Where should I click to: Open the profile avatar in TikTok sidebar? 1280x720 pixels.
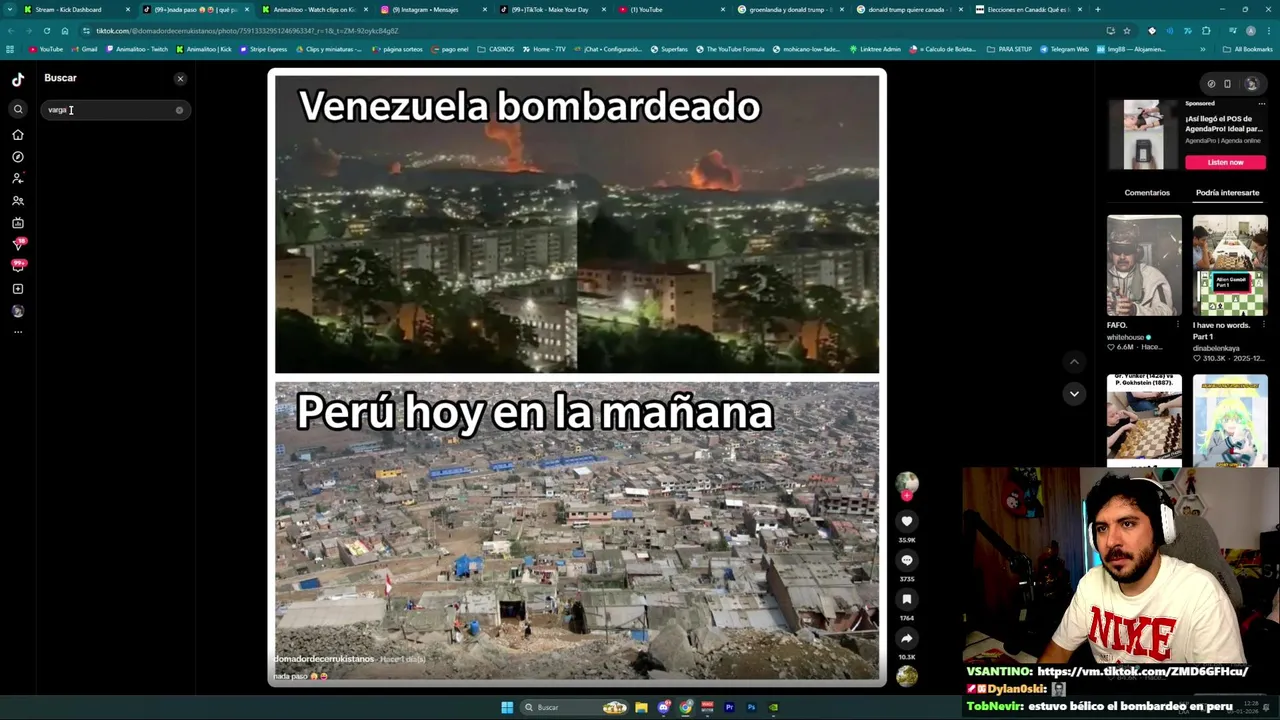tap(18, 311)
